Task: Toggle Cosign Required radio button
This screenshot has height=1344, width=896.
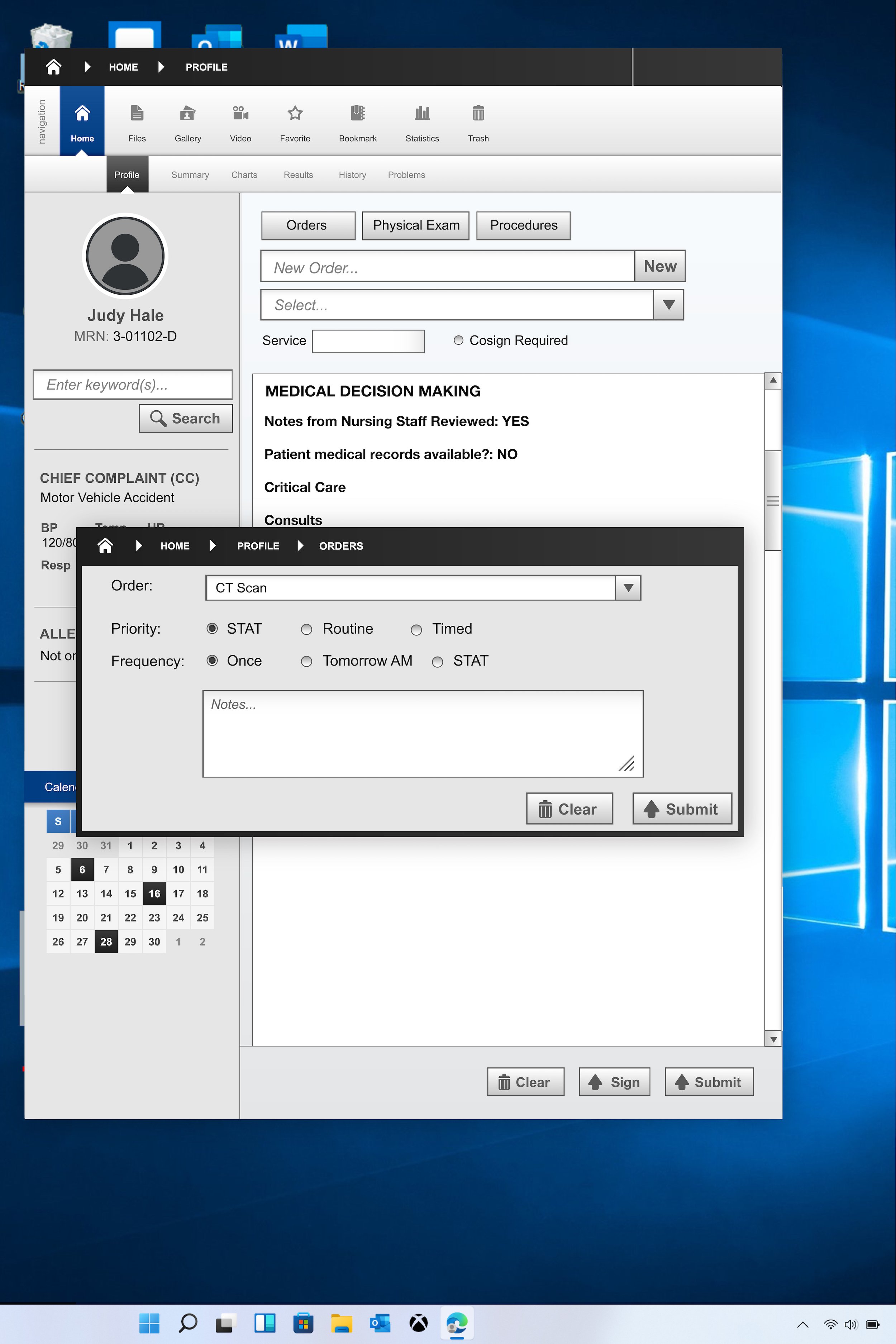Action: (458, 340)
